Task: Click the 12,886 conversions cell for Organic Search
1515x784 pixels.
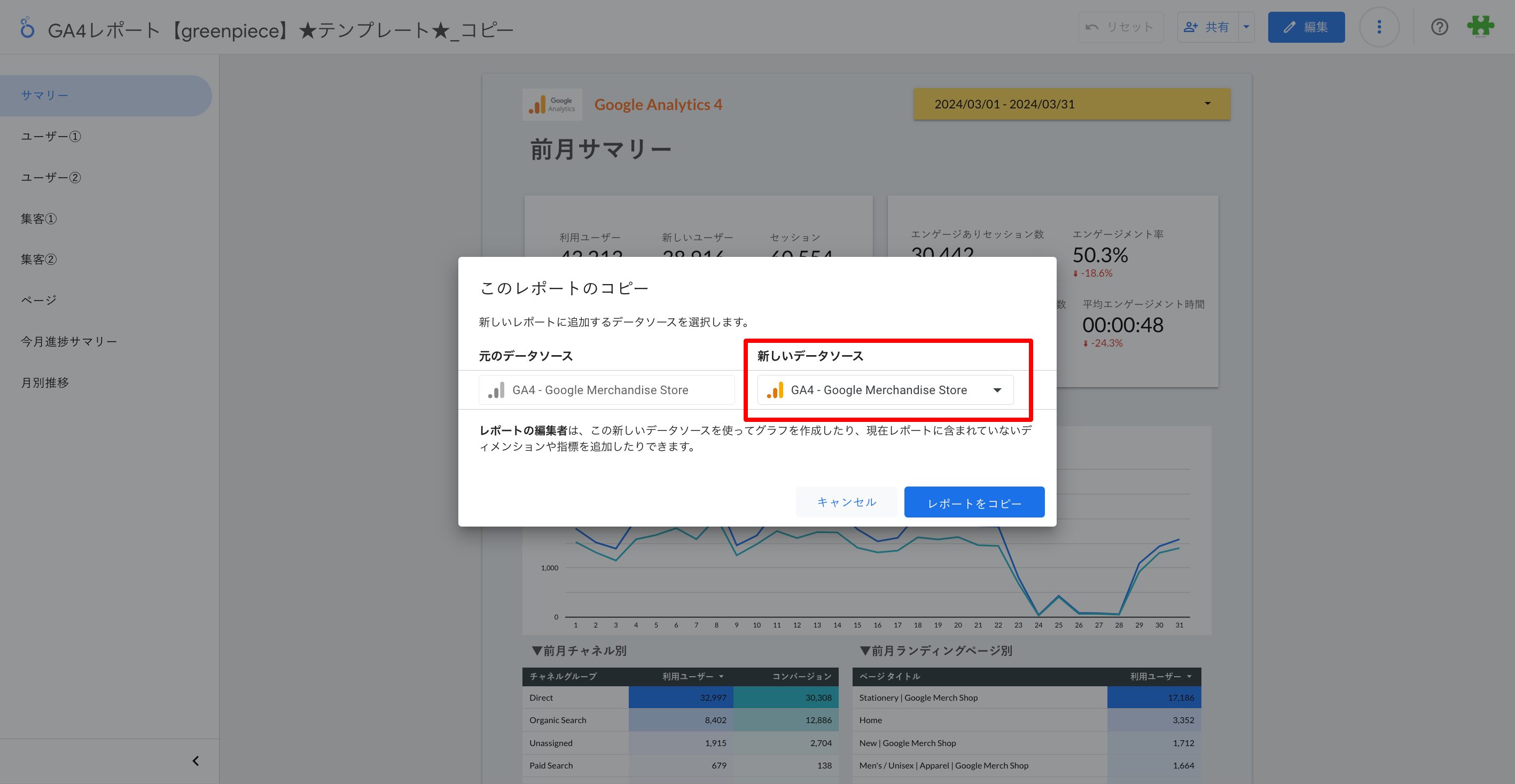Action: pos(786,720)
